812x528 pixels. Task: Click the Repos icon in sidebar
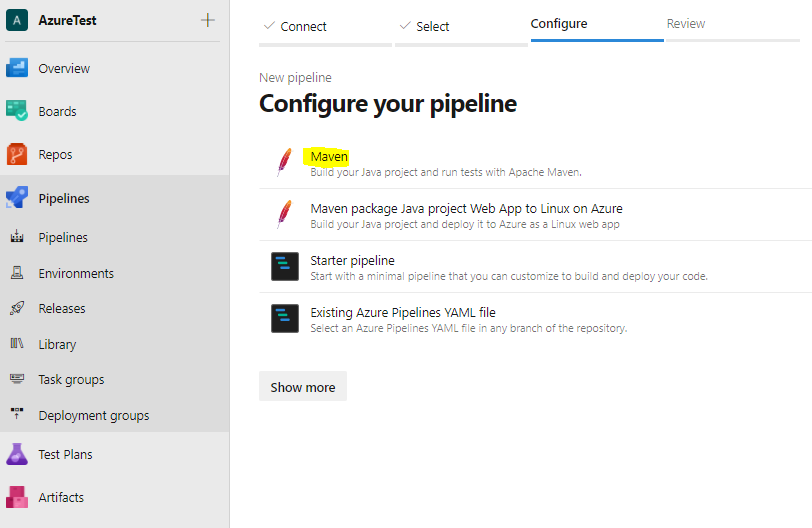(17, 154)
